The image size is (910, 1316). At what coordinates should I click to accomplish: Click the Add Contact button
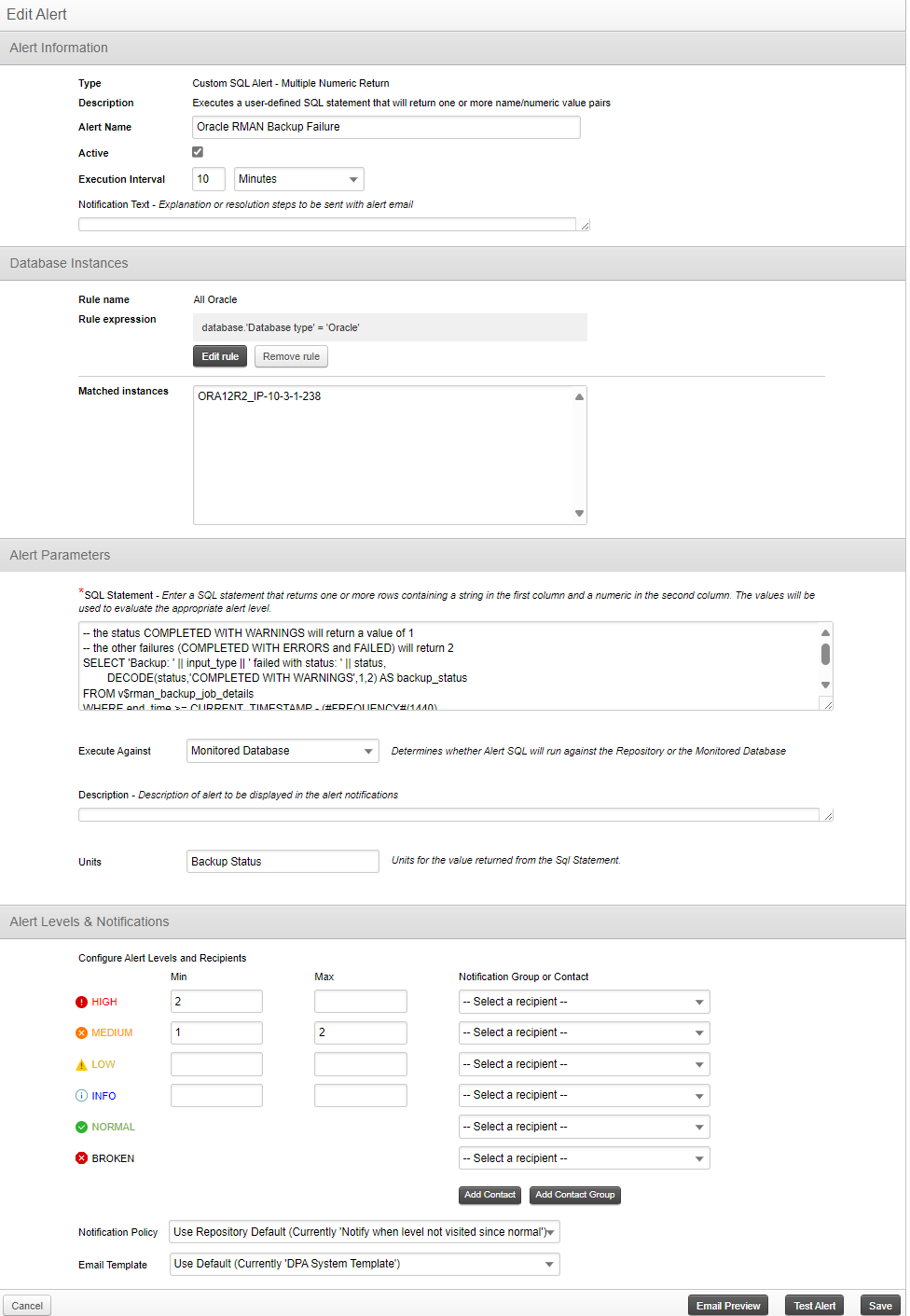click(x=489, y=1195)
